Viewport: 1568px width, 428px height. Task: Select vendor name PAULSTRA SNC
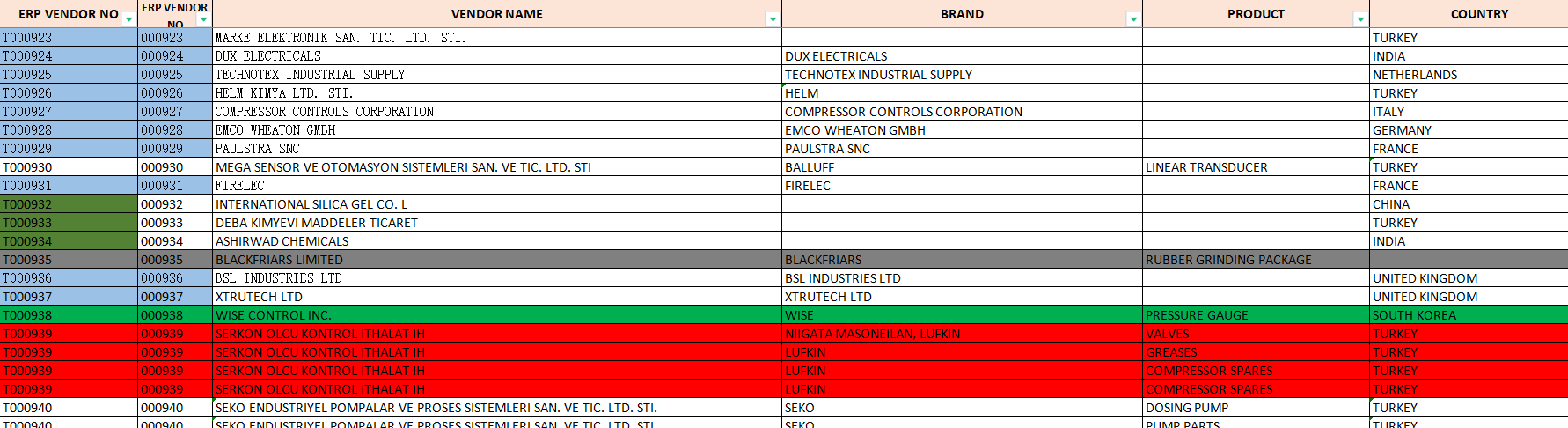tap(497, 149)
